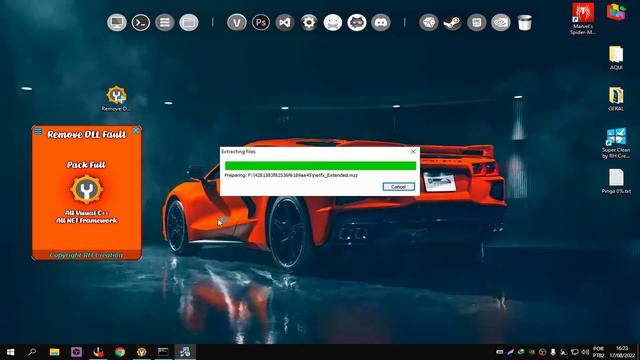The width and height of the screenshot is (640, 360).
Task: Switch to Chrome on the taskbar
Action: point(120,352)
